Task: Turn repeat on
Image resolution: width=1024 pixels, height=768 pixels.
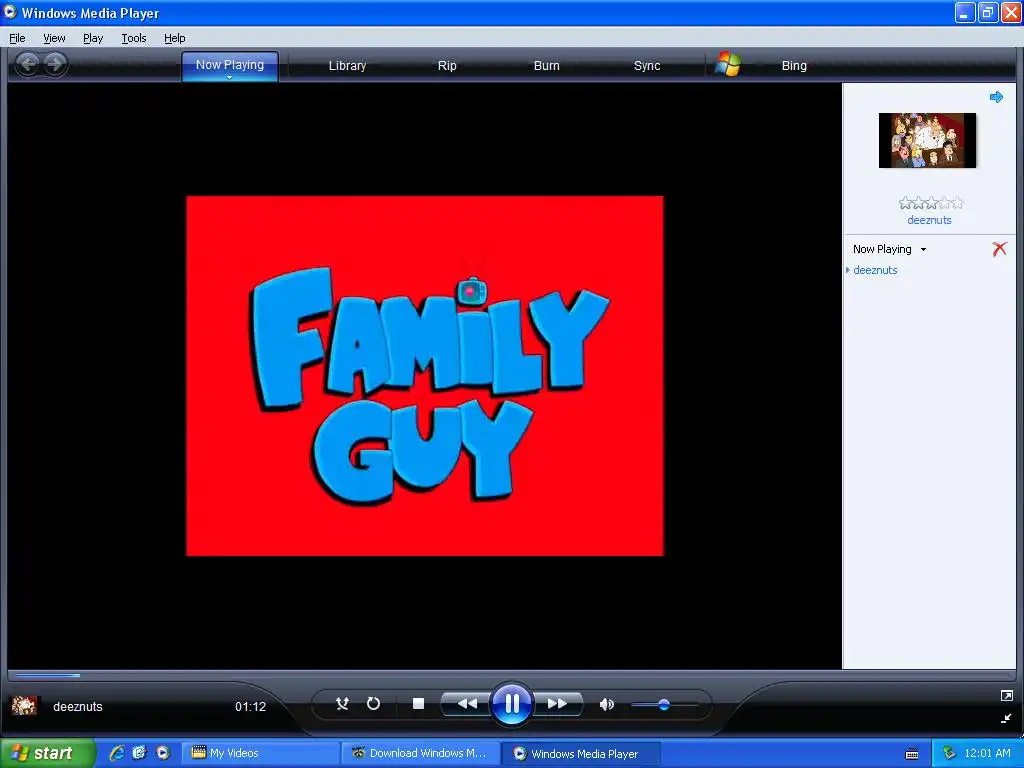Action: pyautogui.click(x=373, y=703)
